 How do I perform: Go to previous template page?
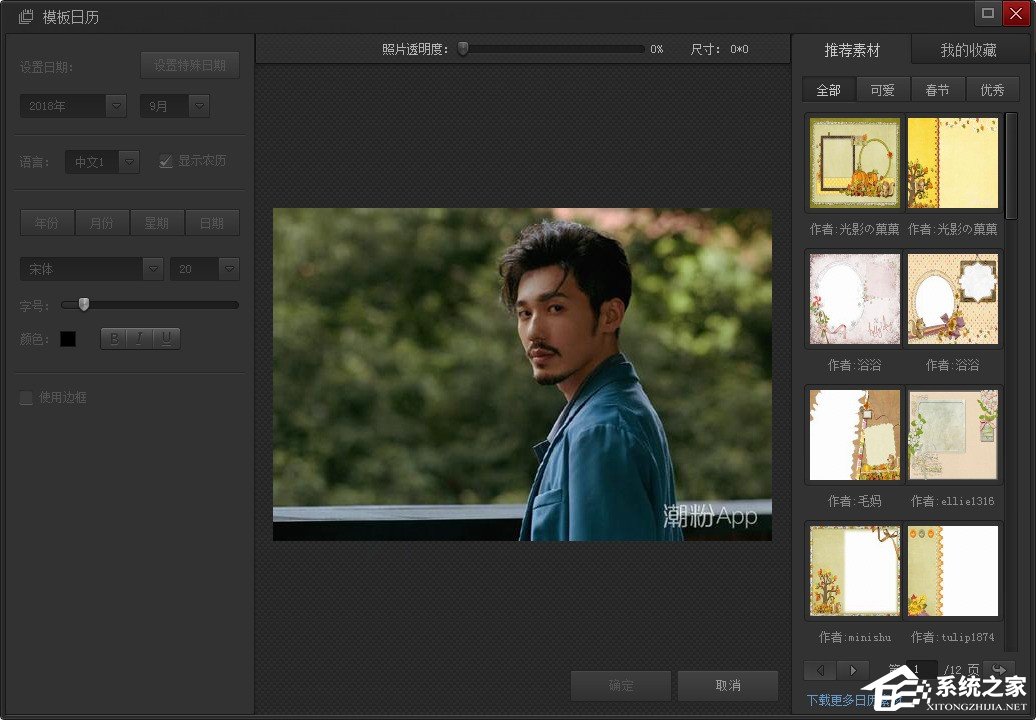tap(820, 670)
